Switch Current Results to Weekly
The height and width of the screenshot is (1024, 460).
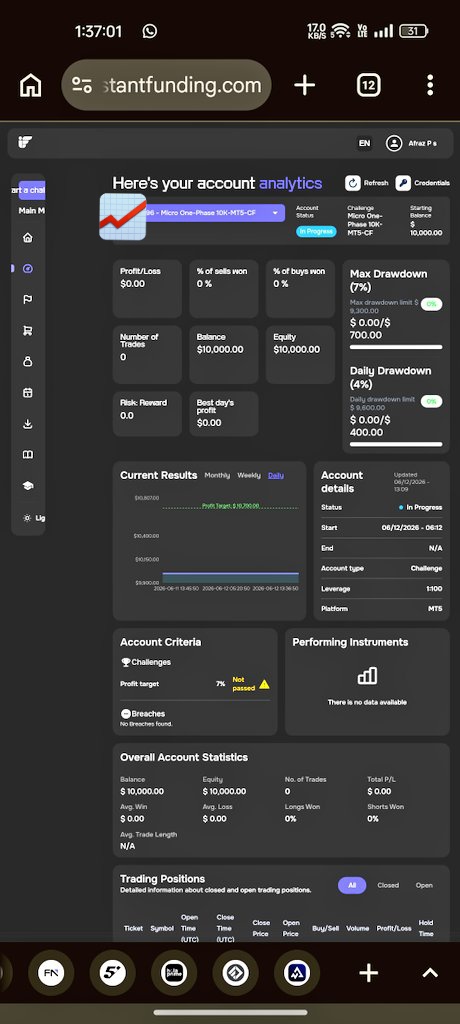(x=249, y=475)
